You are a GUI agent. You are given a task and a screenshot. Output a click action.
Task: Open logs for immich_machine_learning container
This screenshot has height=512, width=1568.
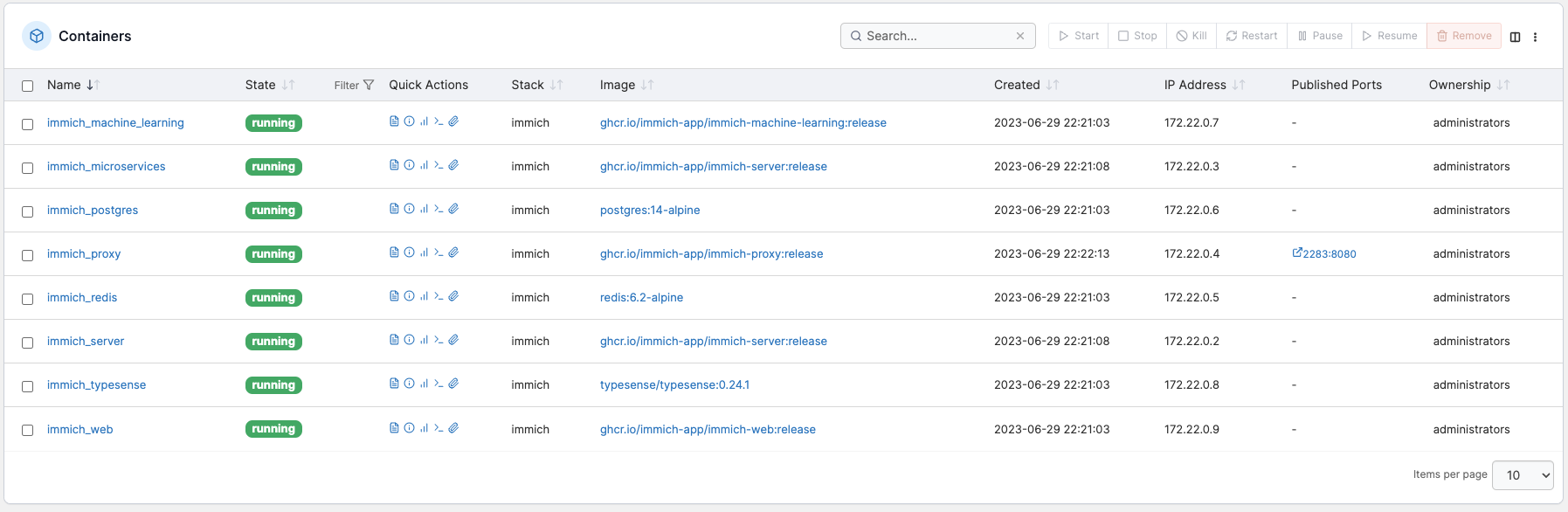click(394, 121)
